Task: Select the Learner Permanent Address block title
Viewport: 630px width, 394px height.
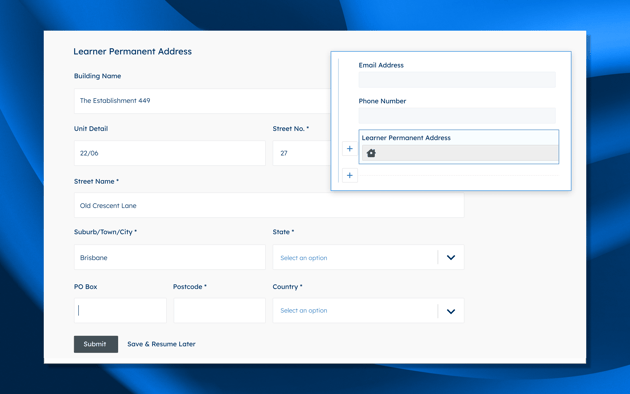Action: click(x=406, y=138)
